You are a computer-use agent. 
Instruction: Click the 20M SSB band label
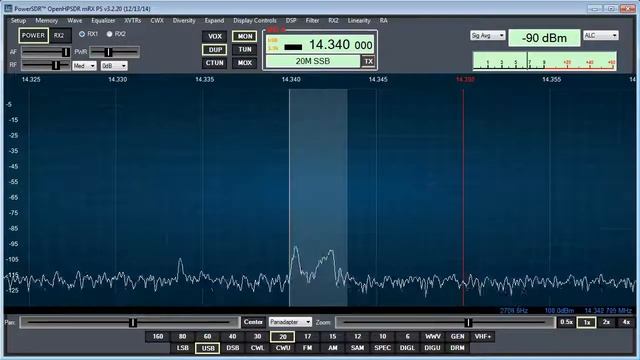tap(313, 61)
